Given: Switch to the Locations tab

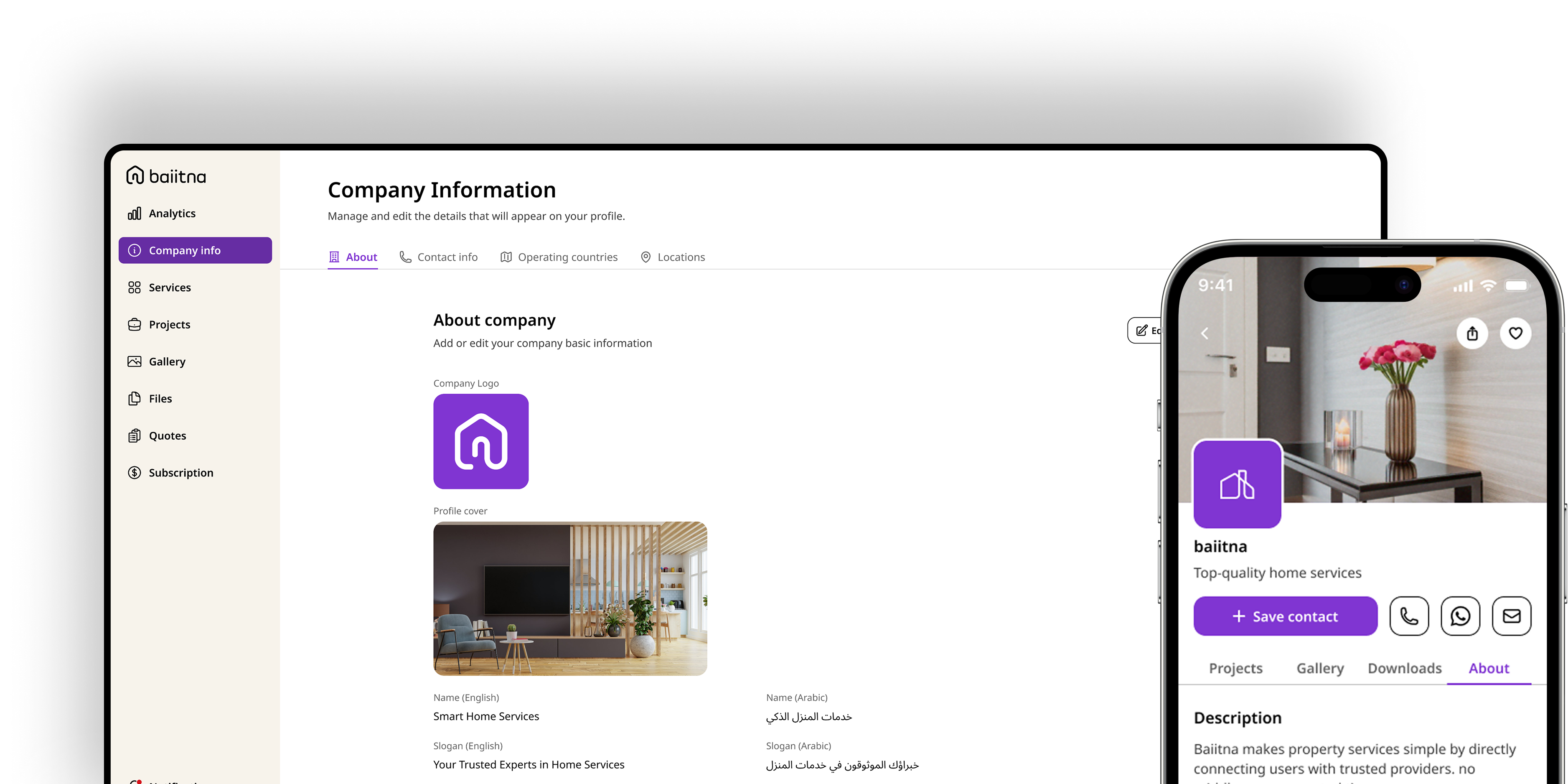Looking at the screenshot, I should click(x=673, y=257).
